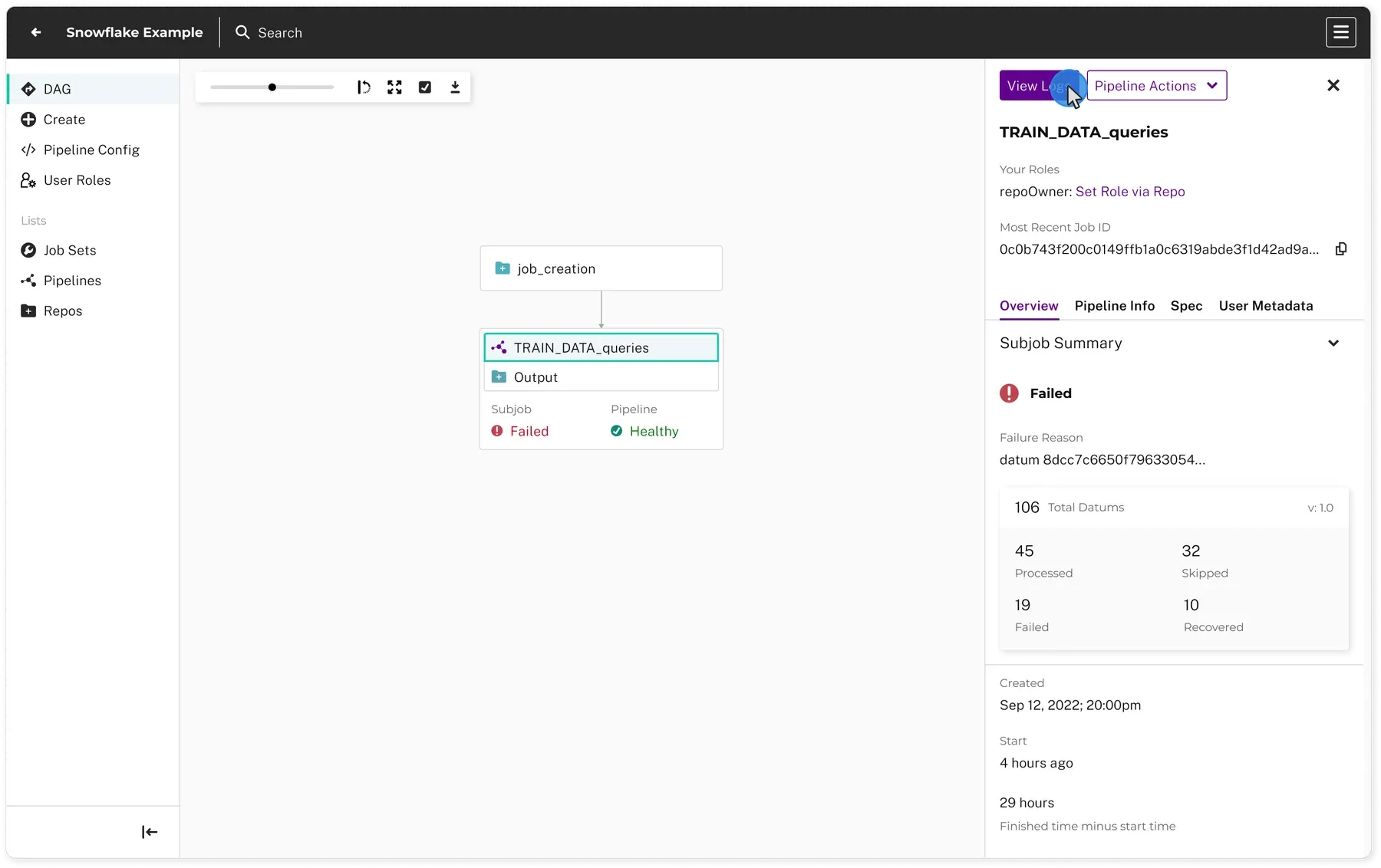Open DAG in the sidebar

(94, 89)
